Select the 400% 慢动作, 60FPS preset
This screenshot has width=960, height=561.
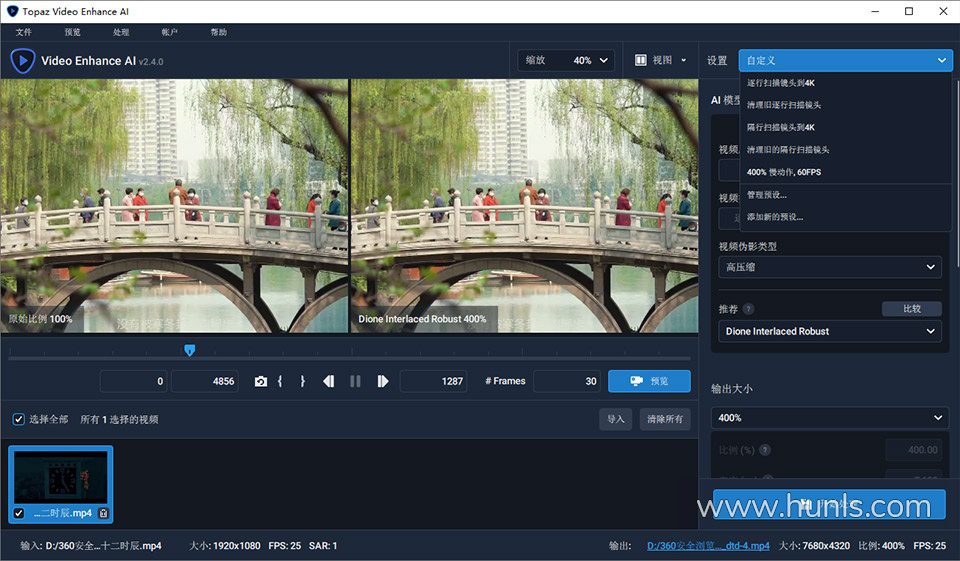point(784,172)
